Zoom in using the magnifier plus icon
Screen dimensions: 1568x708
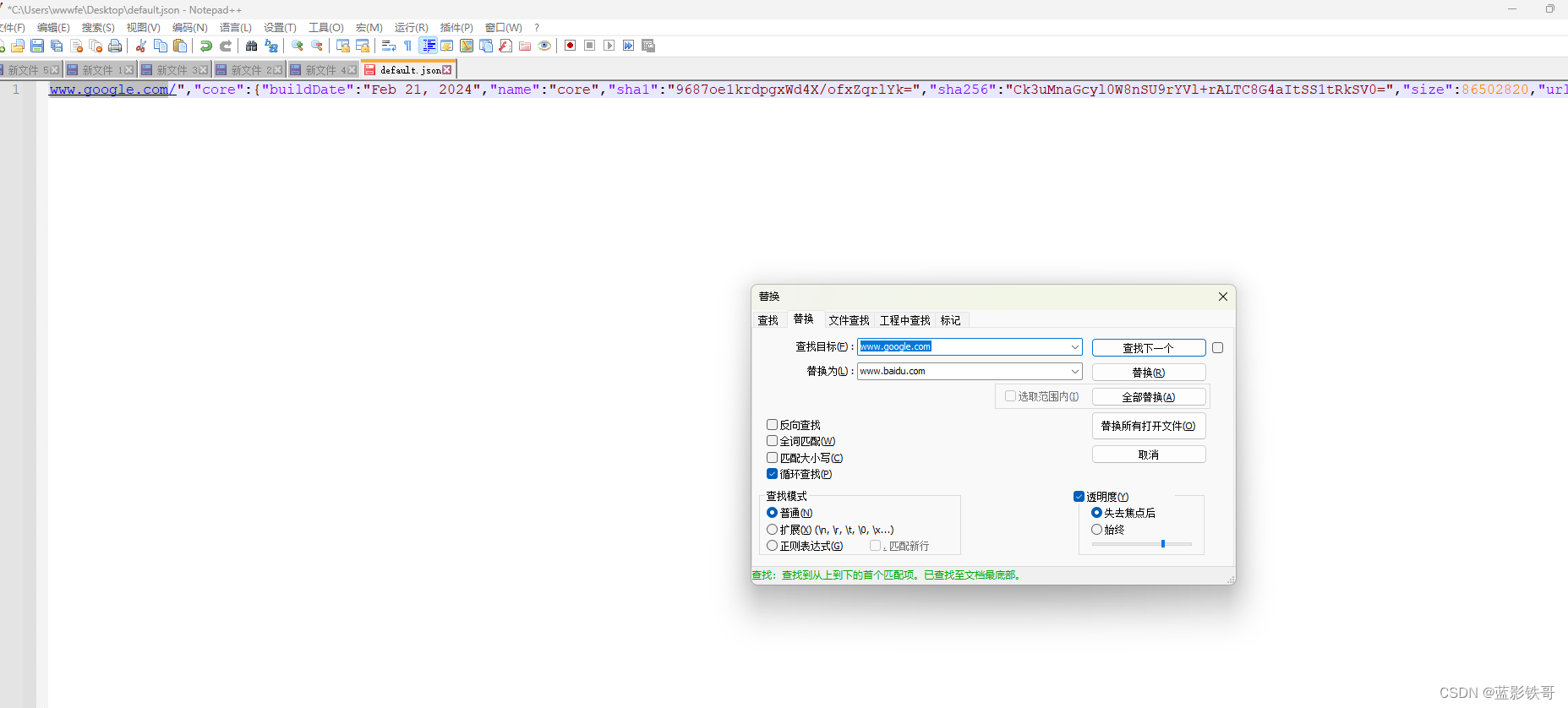click(297, 46)
